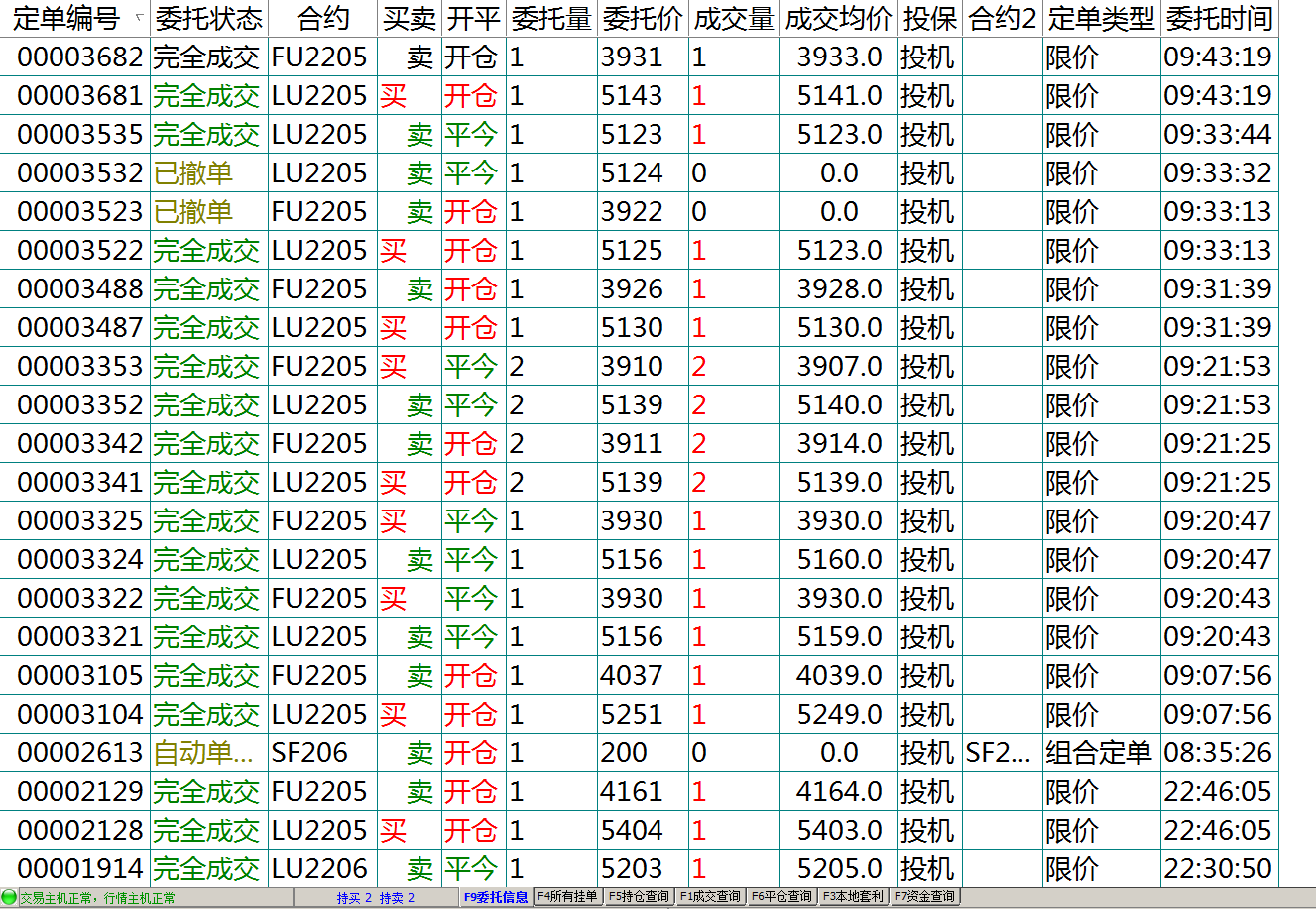Click the sort arrow in 定单编号 header

click(x=138, y=18)
